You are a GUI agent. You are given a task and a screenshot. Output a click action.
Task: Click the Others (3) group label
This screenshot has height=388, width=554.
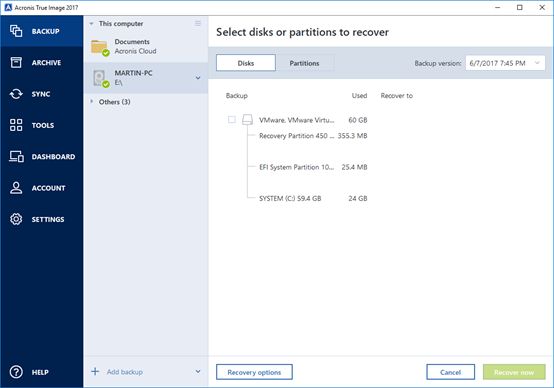tap(114, 102)
